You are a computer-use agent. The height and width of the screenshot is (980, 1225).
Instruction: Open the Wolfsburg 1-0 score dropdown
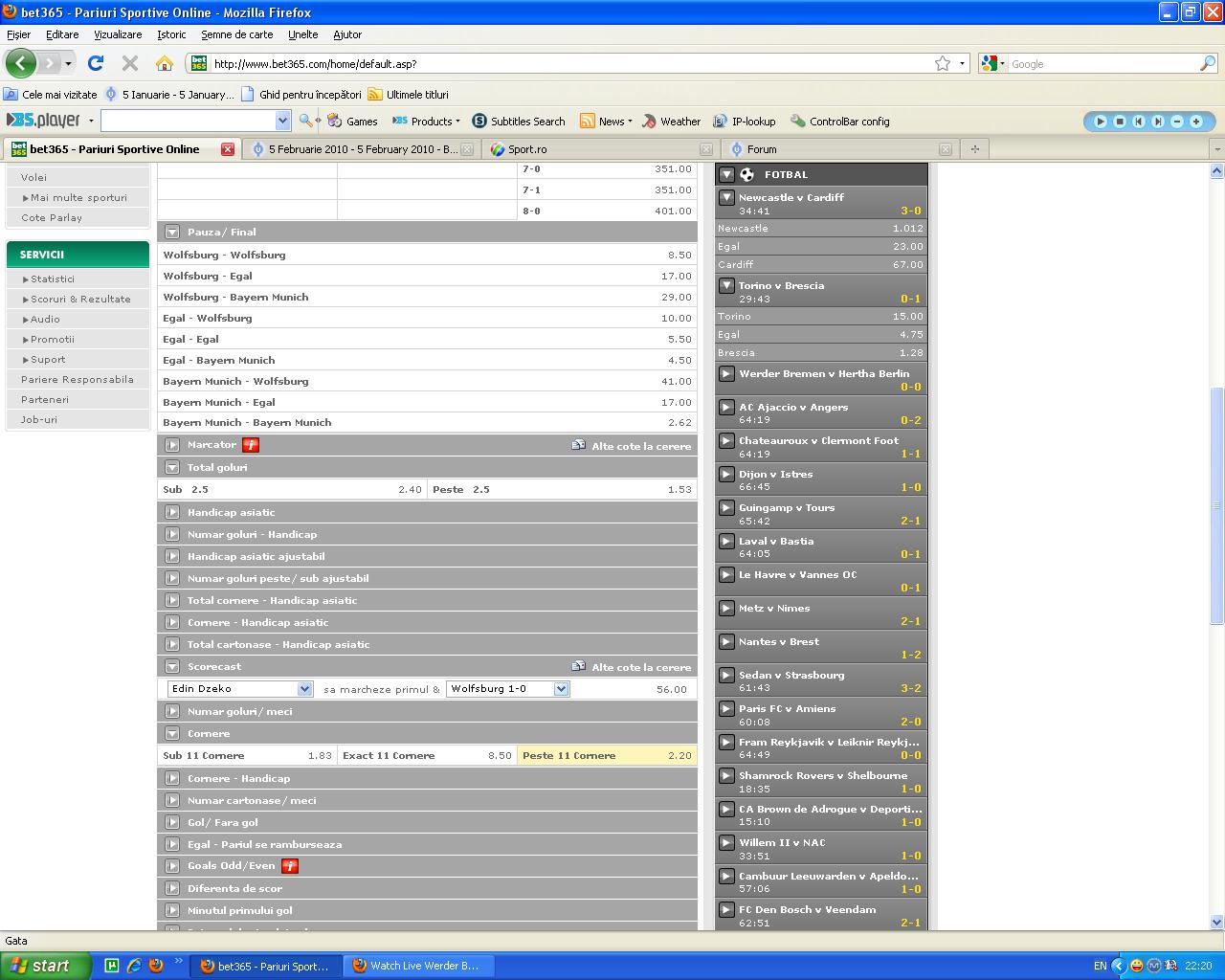[x=508, y=689]
